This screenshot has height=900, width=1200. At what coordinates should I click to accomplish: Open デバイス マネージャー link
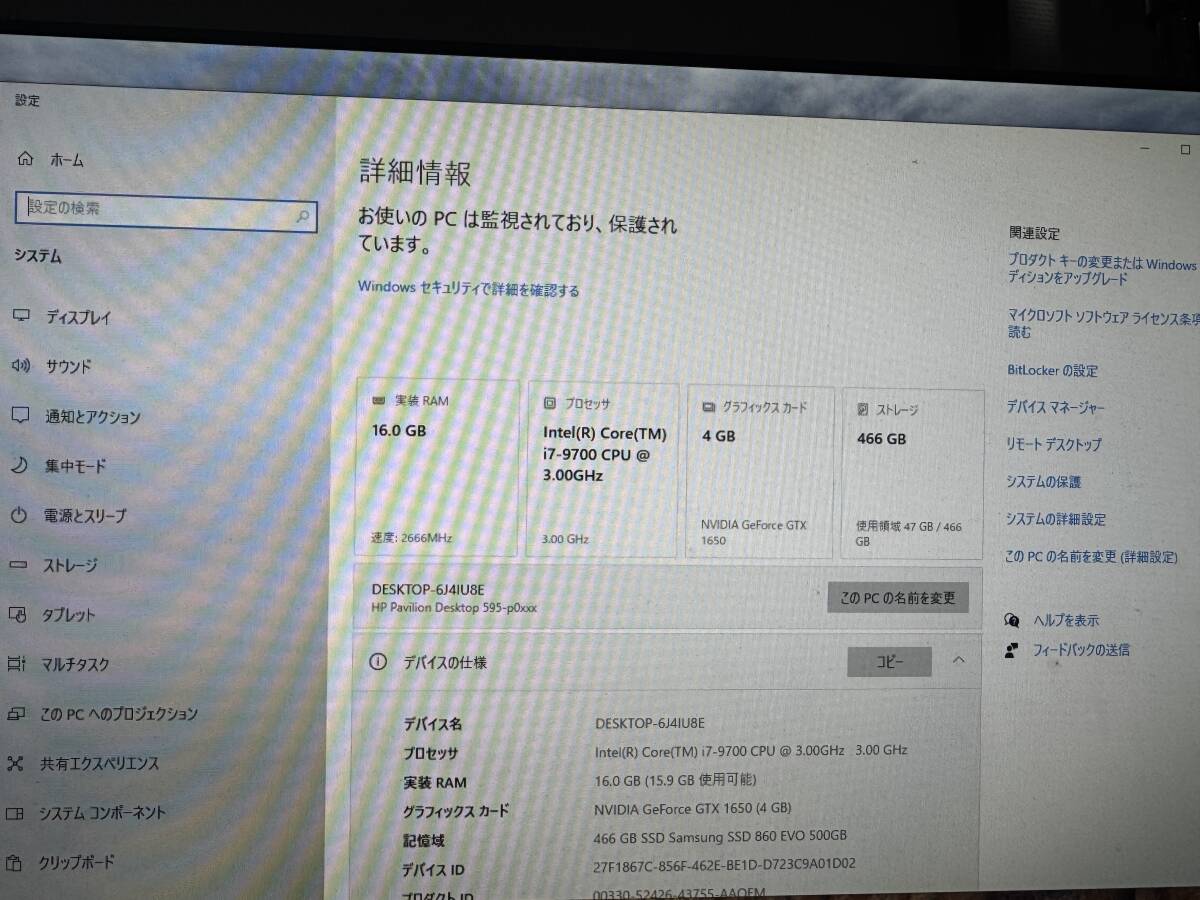pos(1056,408)
